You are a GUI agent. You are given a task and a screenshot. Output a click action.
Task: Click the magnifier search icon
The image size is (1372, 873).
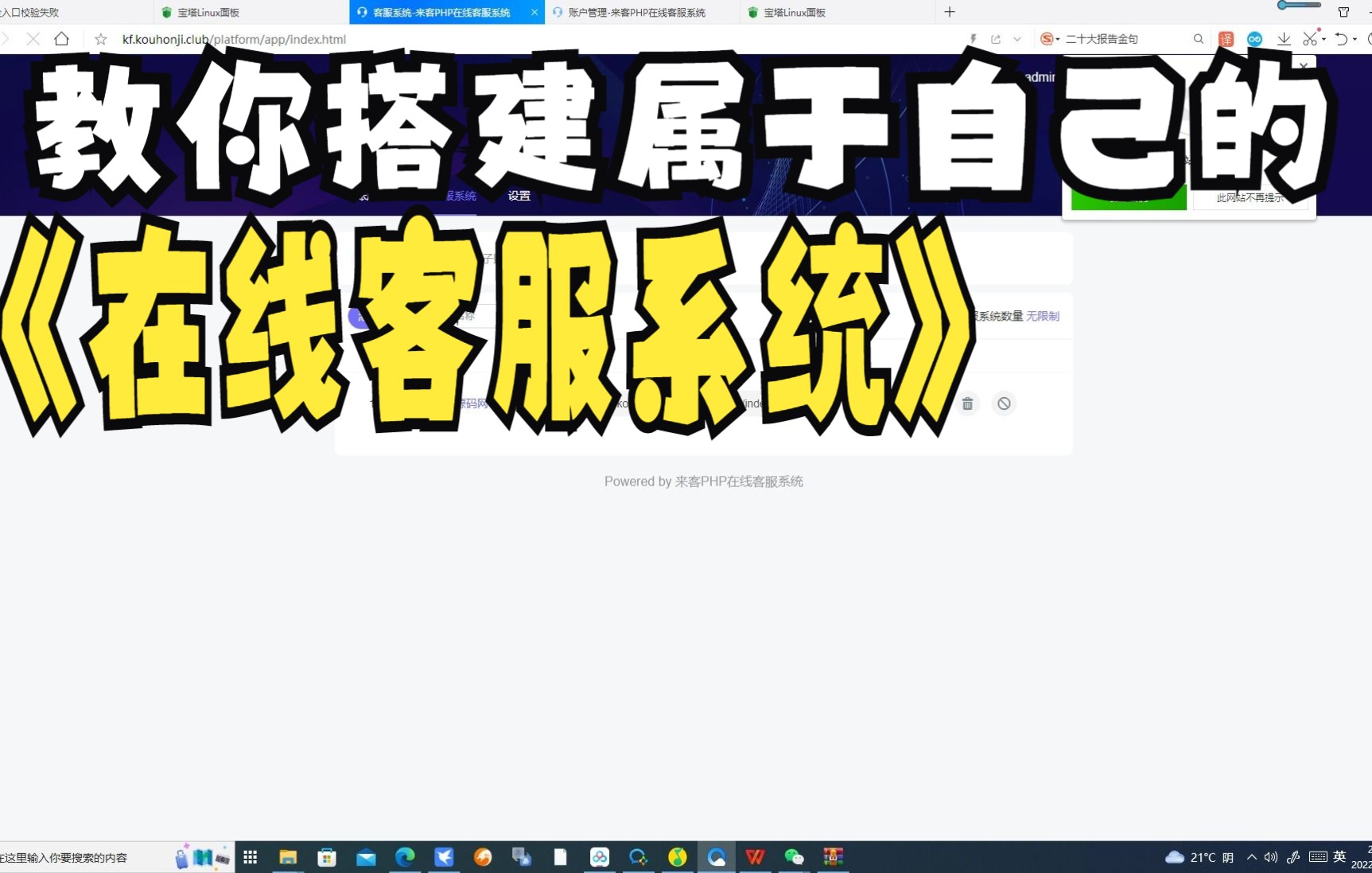coord(1199,39)
